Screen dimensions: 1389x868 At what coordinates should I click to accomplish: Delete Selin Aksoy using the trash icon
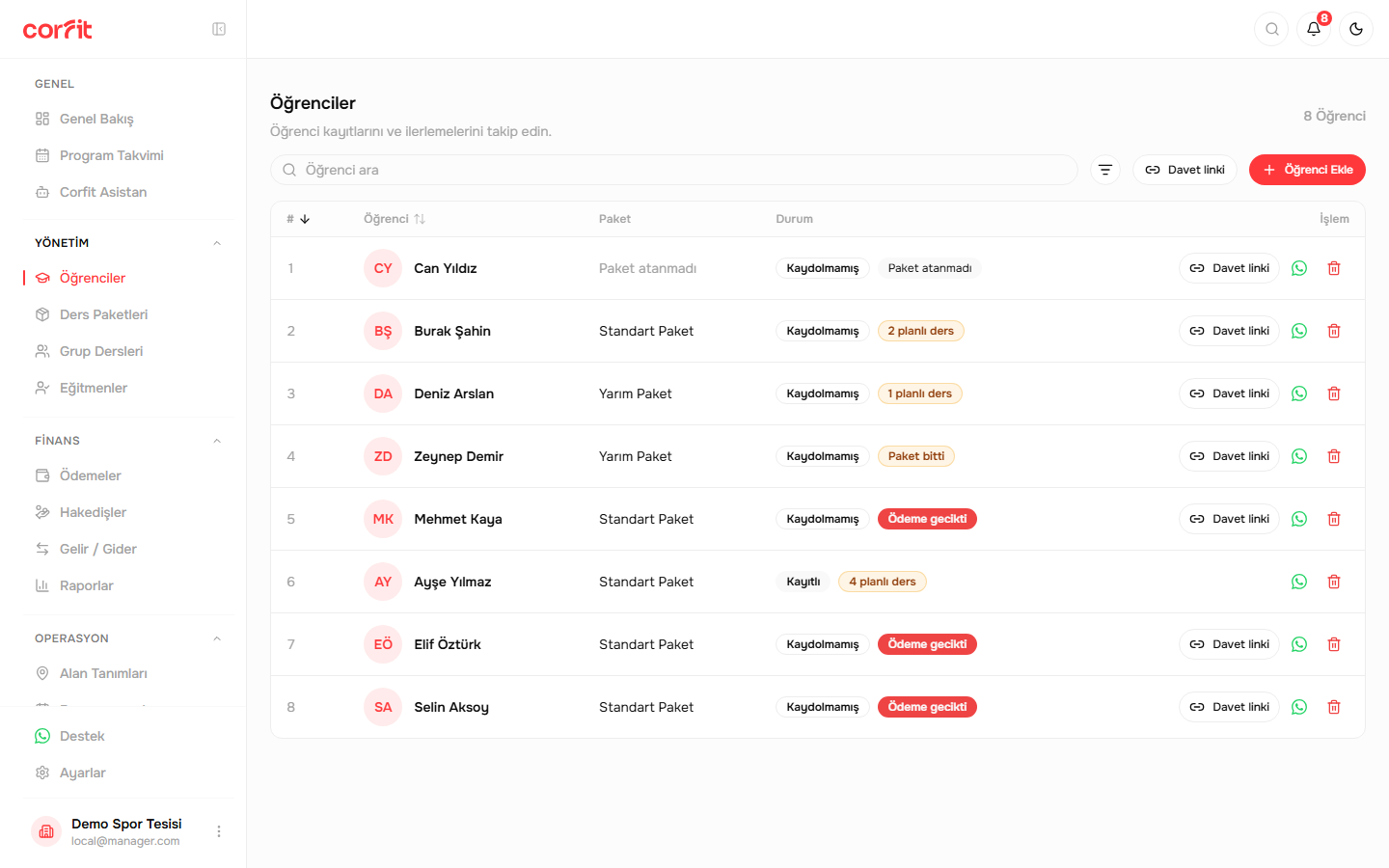pyautogui.click(x=1334, y=707)
